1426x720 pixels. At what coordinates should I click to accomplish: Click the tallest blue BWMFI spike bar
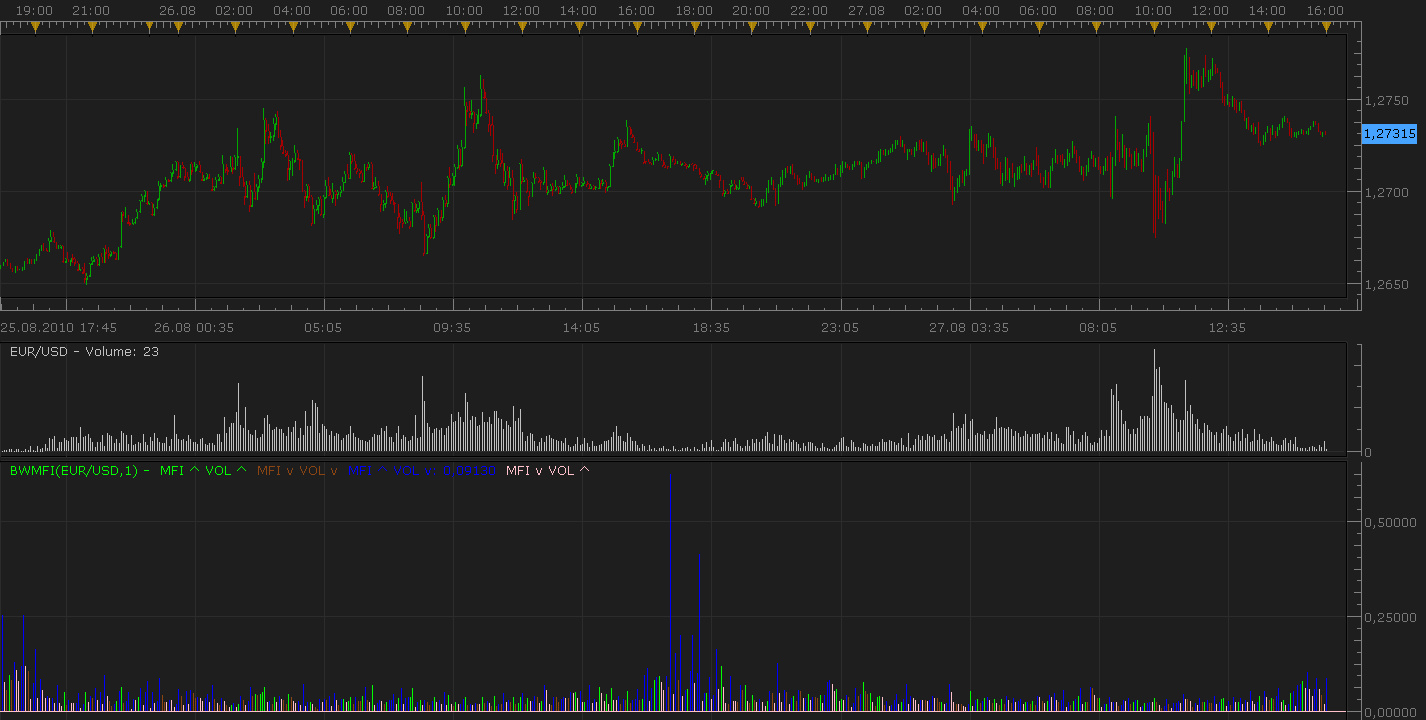coord(670,592)
